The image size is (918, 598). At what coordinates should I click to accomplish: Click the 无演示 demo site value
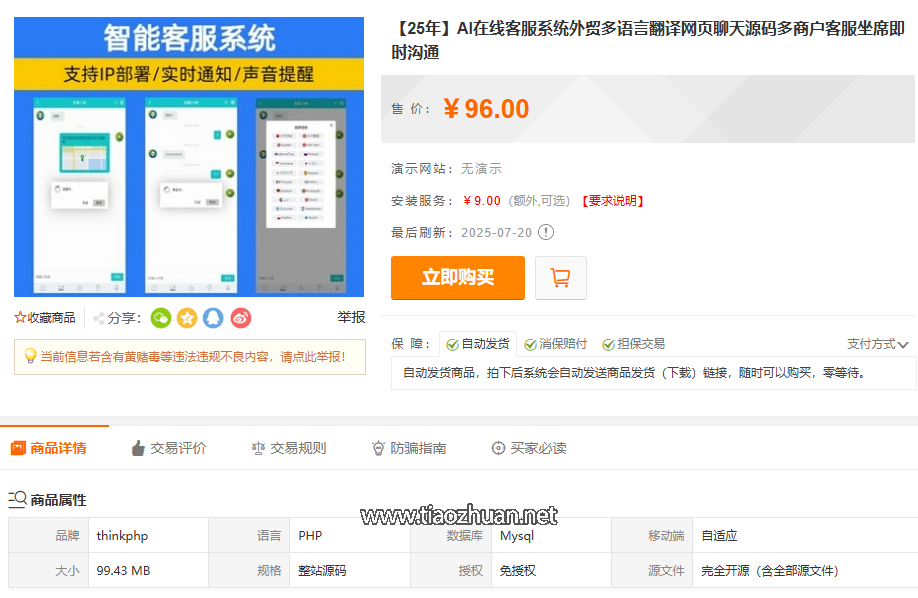pos(481,169)
